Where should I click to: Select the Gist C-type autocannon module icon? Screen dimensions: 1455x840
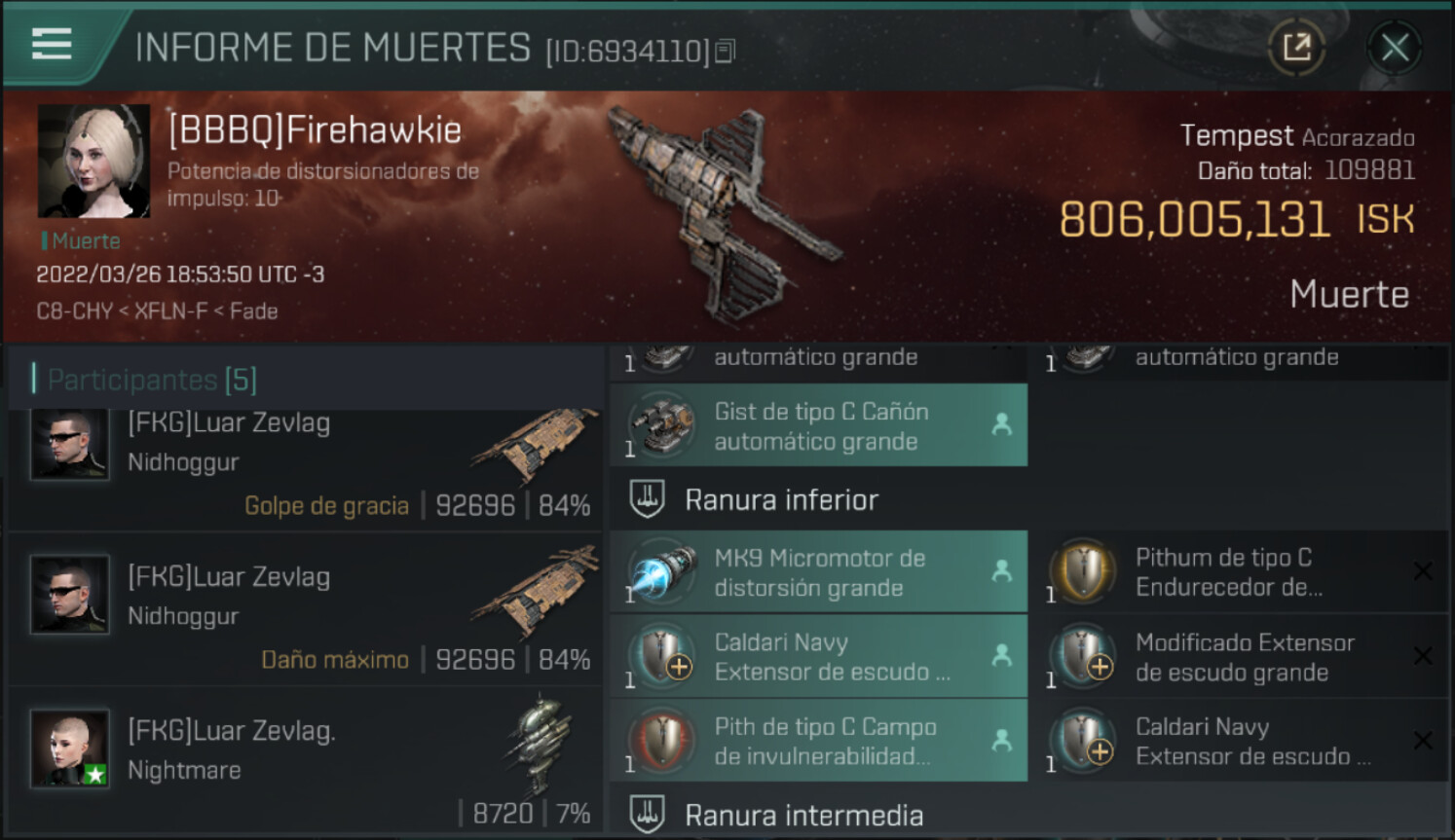[662, 425]
